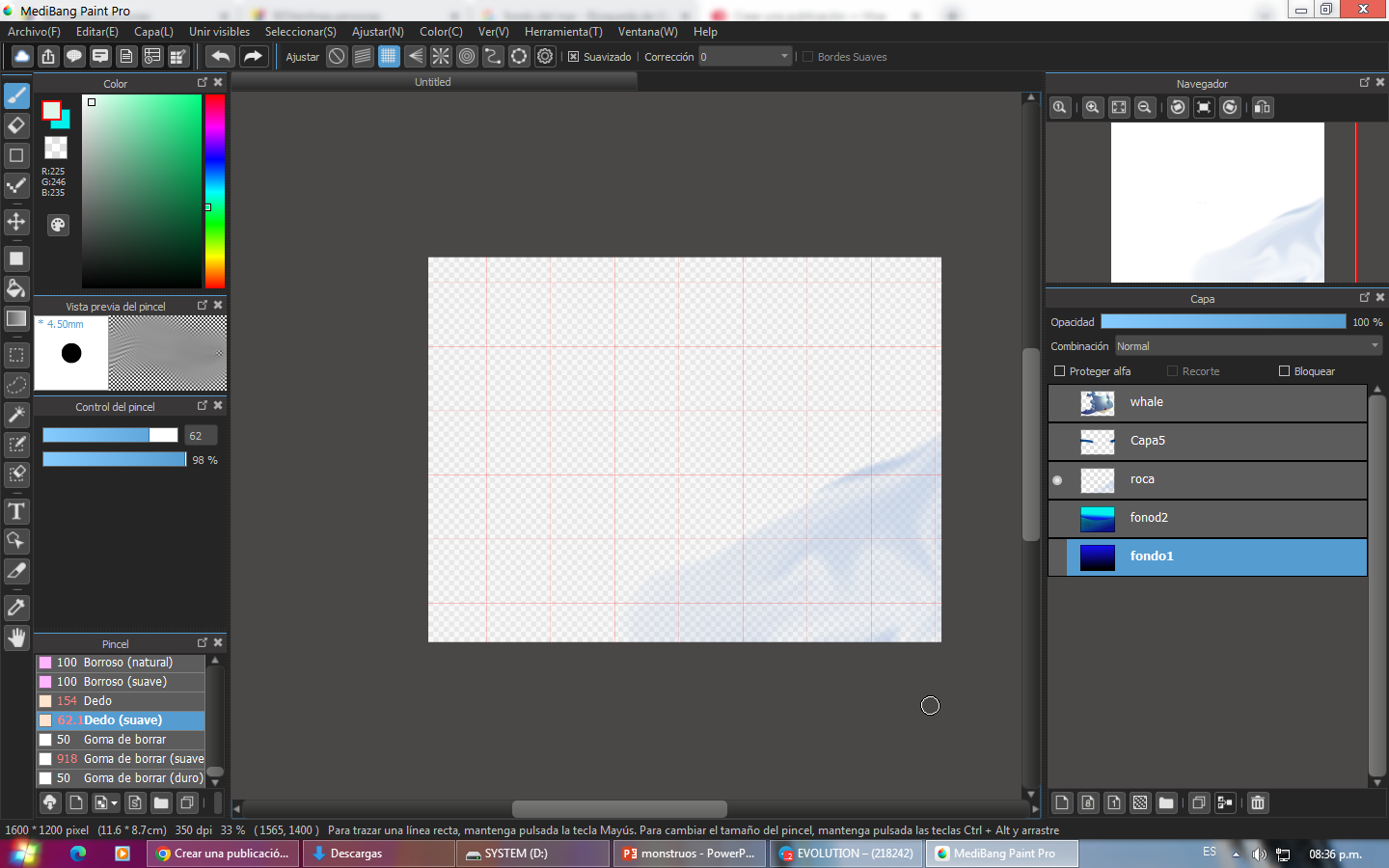Toggle visibility of the roca layer
The image size is (1389, 868).
[x=1057, y=480]
